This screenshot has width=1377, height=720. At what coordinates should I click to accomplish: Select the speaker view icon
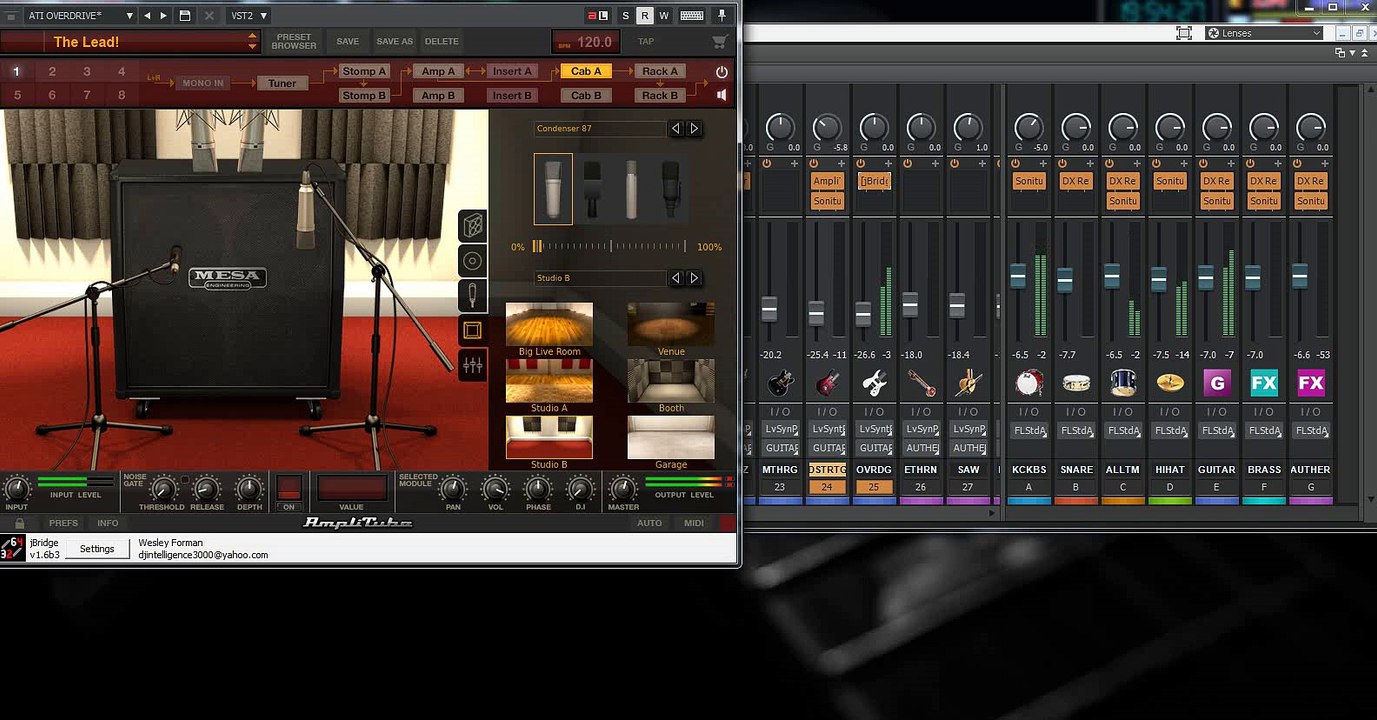coord(473,261)
